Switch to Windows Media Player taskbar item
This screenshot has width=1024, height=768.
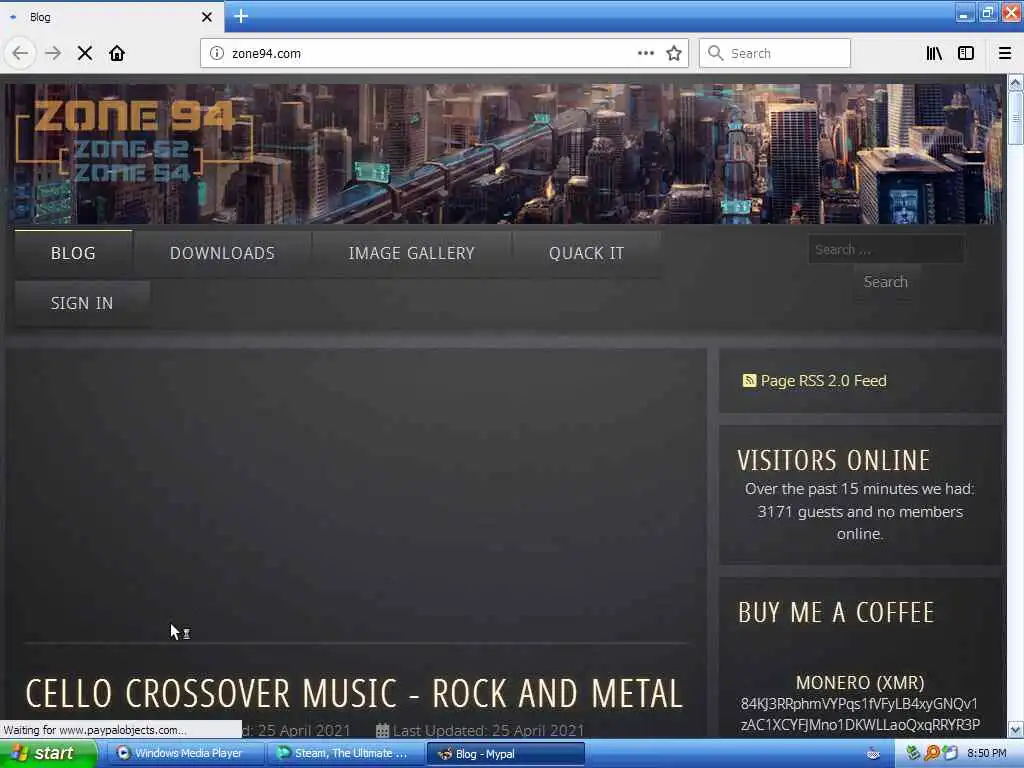[x=183, y=754]
